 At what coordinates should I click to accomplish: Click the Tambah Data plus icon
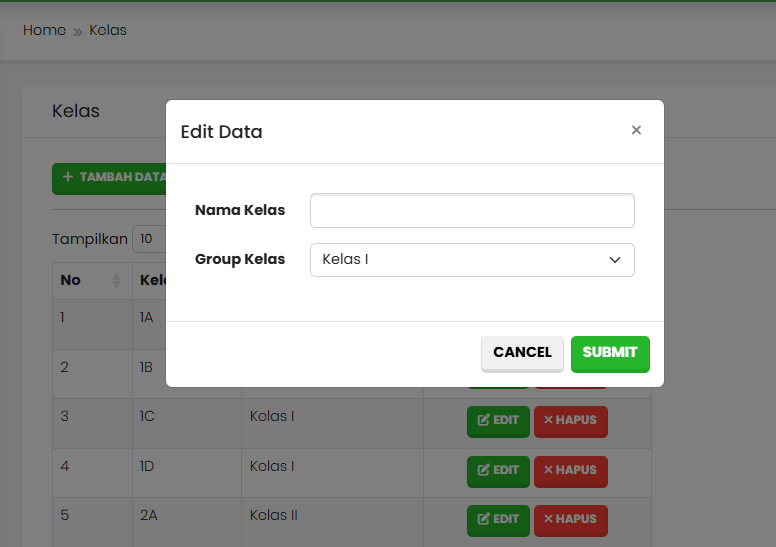pyautogui.click(x=68, y=177)
